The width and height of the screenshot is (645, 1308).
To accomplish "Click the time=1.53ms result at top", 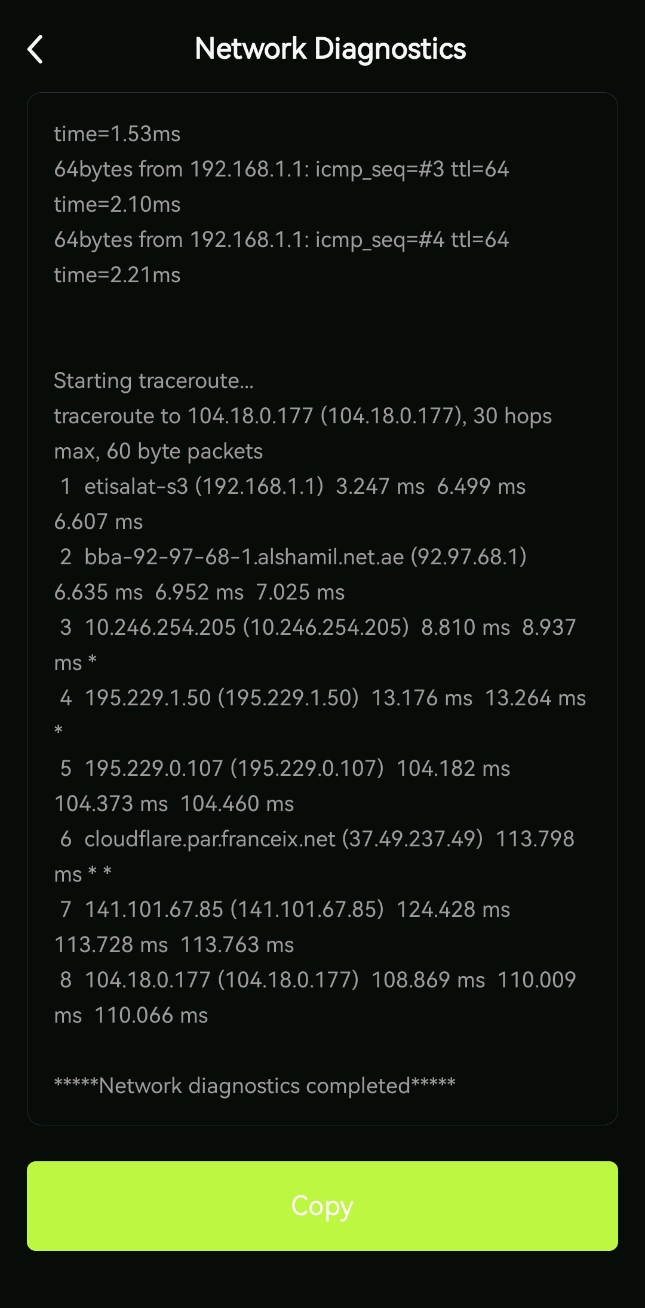I will point(117,134).
